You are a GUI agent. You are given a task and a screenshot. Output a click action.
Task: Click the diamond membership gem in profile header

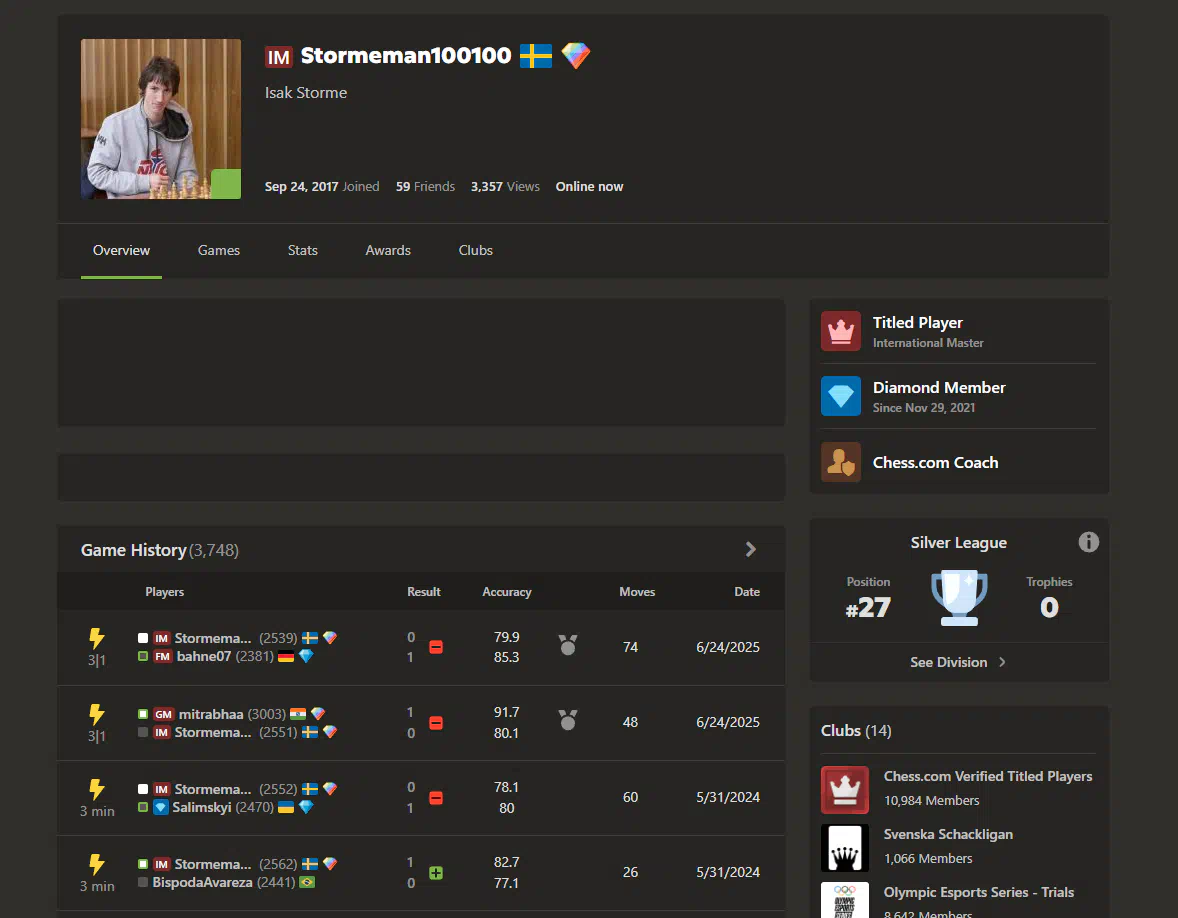click(x=575, y=56)
